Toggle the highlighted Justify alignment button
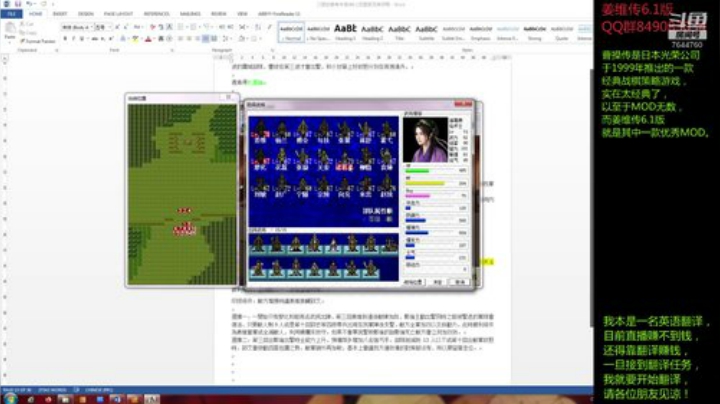The width and height of the screenshot is (720, 404). [x=206, y=39]
